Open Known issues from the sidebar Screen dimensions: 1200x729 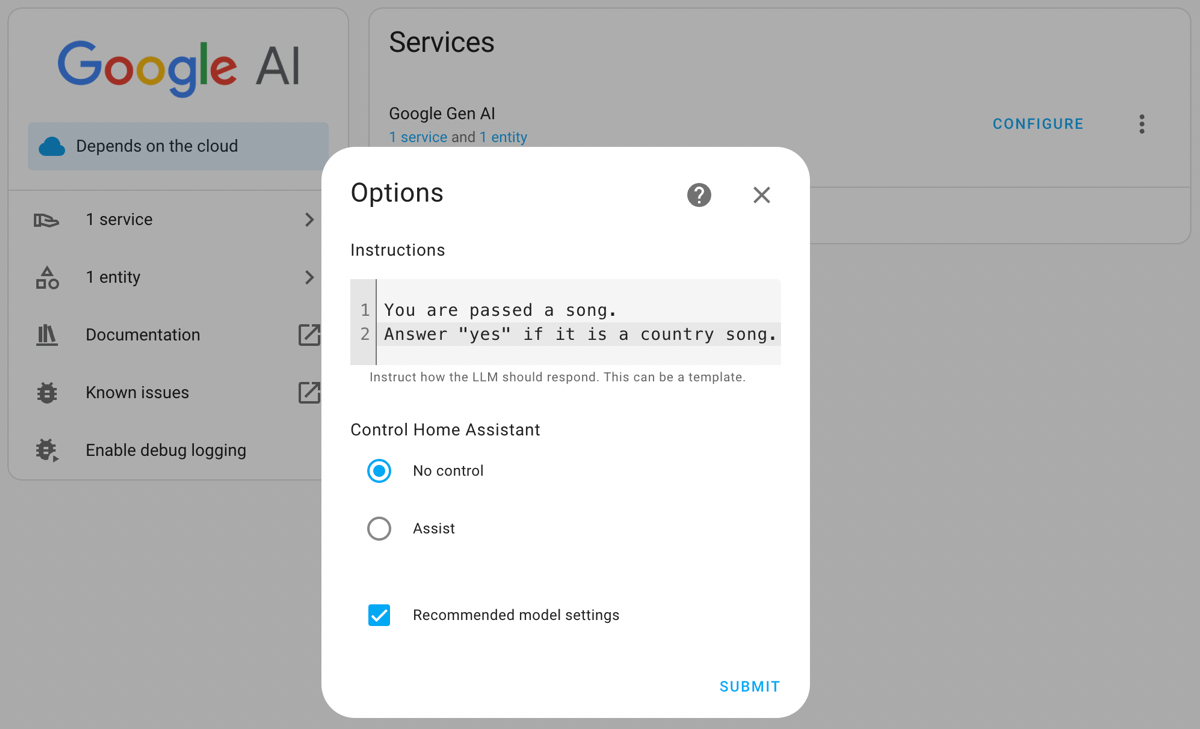click(136, 392)
